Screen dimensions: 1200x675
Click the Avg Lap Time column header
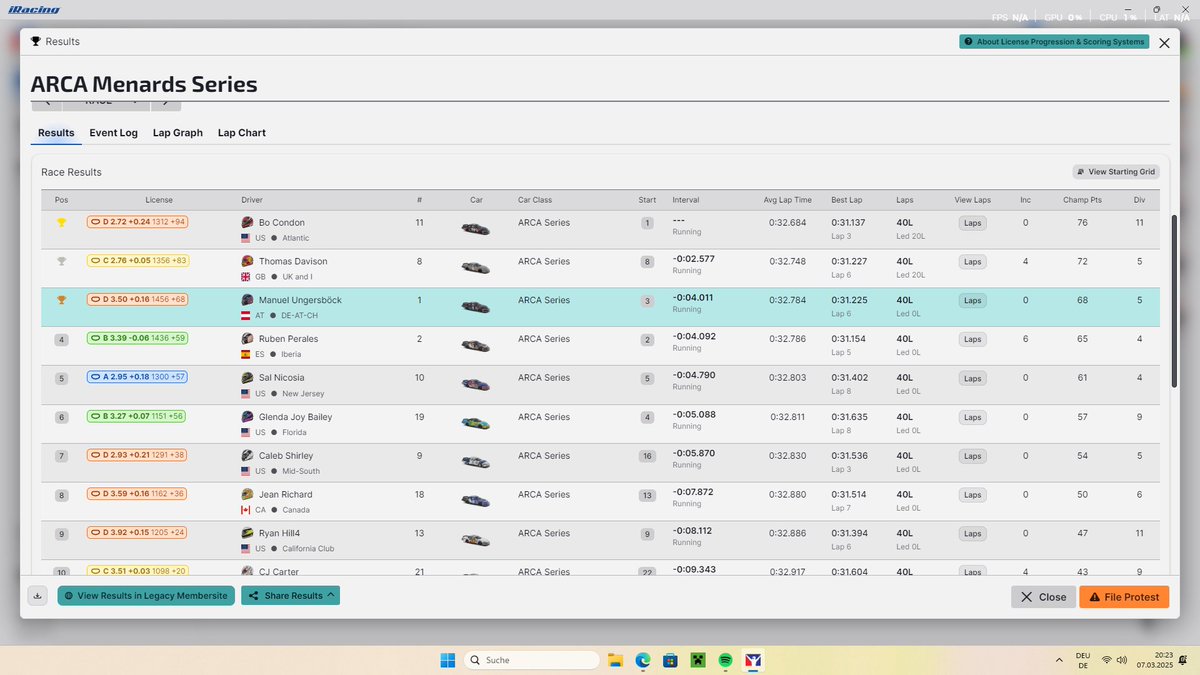(788, 200)
